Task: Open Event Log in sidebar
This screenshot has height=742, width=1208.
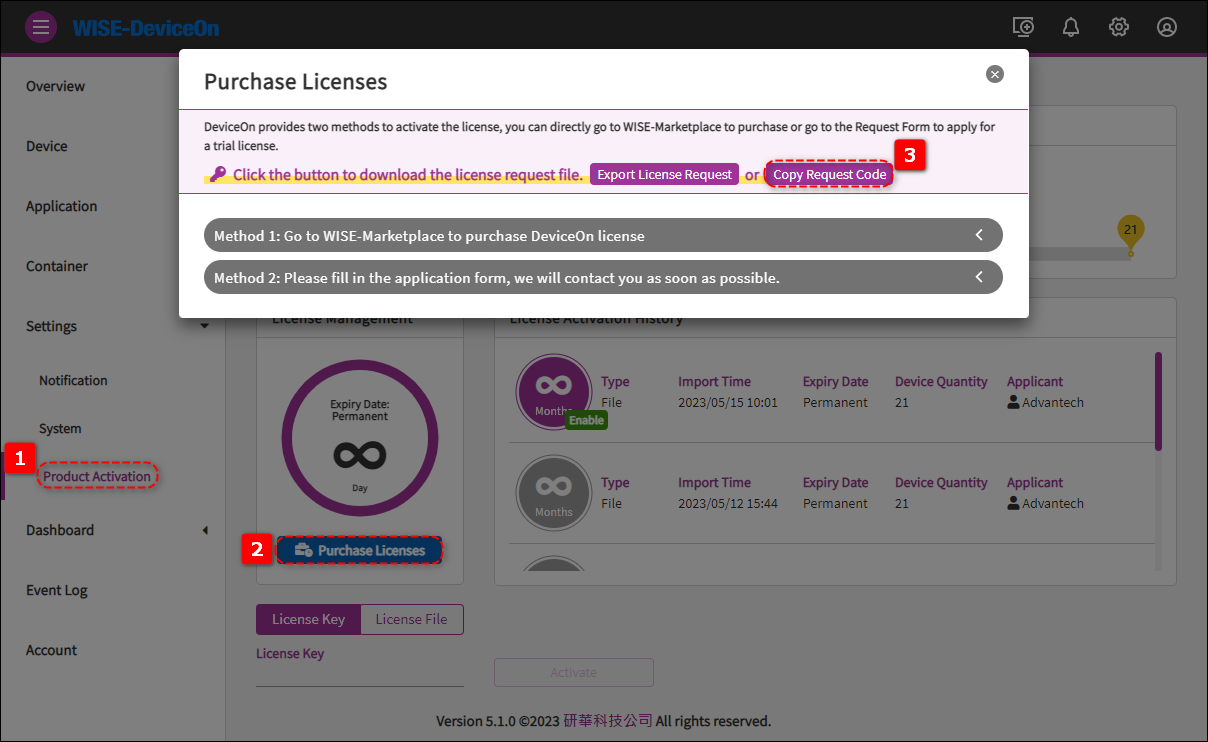Action: point(57,590)
